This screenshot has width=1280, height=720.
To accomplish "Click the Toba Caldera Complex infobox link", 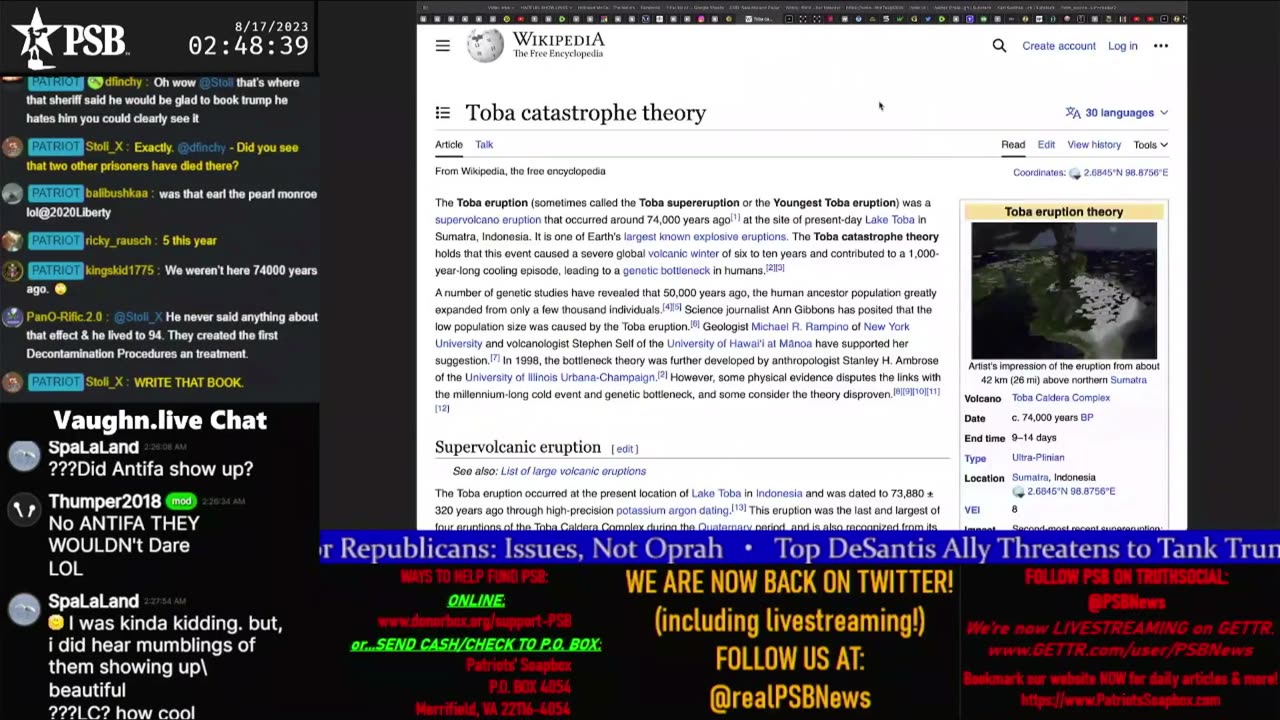I will (1061, 398).
